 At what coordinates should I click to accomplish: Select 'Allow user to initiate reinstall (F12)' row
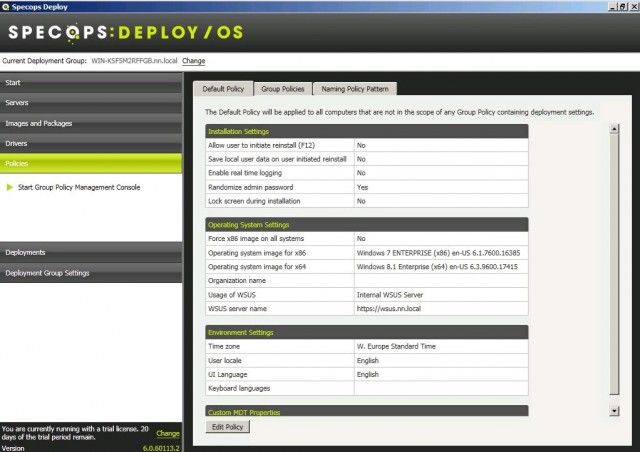(x=367, y=145)
